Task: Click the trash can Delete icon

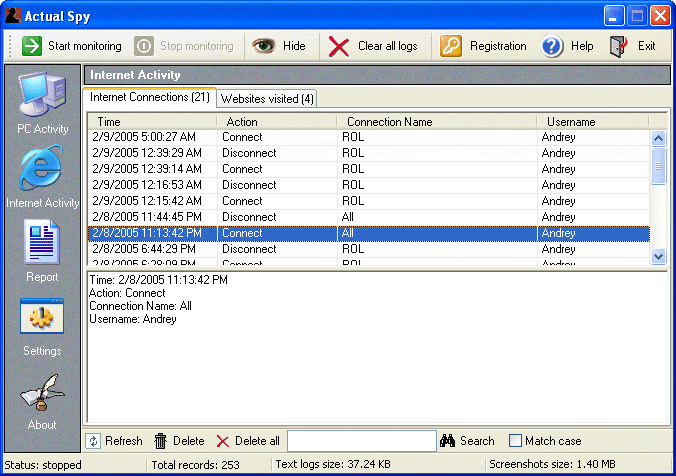Action: click(x=160, y=441)
